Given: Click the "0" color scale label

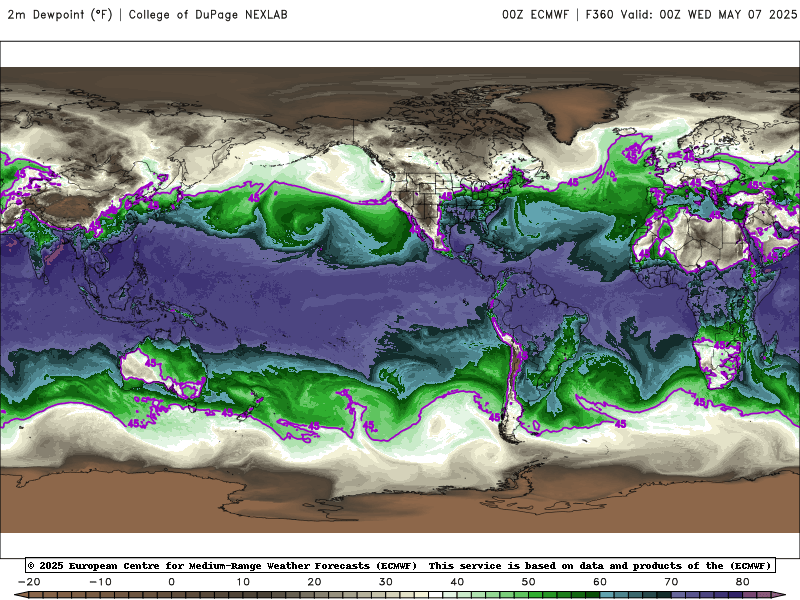Looking at the screenshot, I should 171,582.
